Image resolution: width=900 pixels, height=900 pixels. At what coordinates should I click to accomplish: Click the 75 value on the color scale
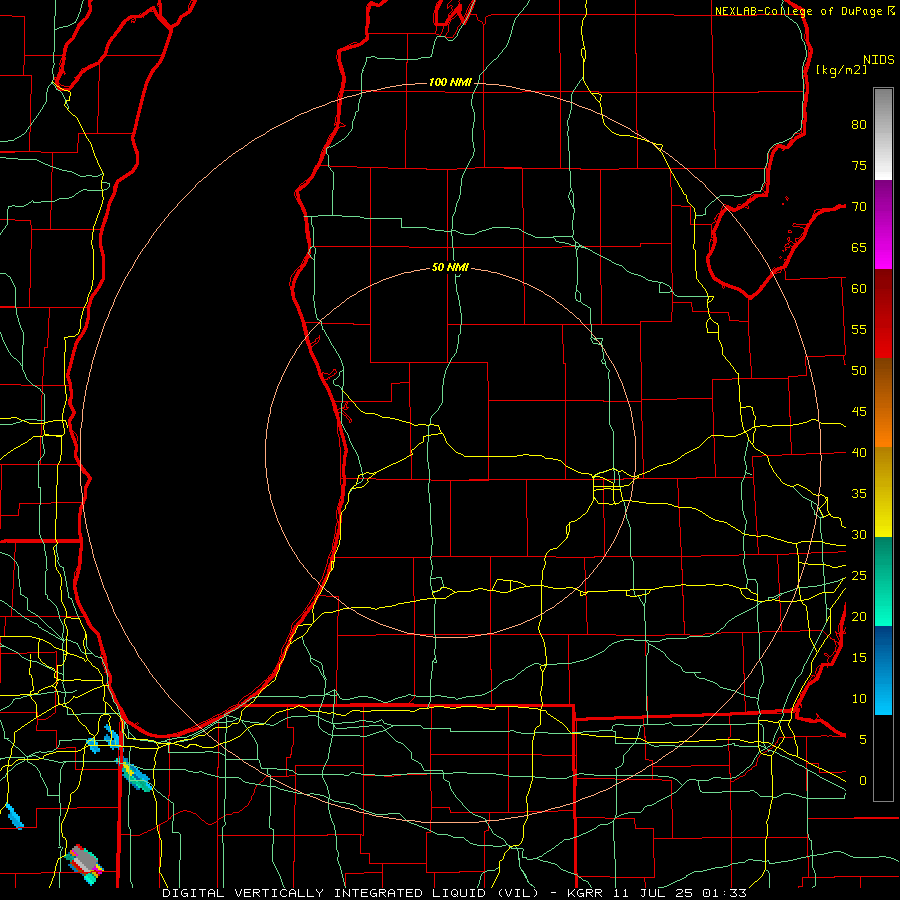pos(859,165)
